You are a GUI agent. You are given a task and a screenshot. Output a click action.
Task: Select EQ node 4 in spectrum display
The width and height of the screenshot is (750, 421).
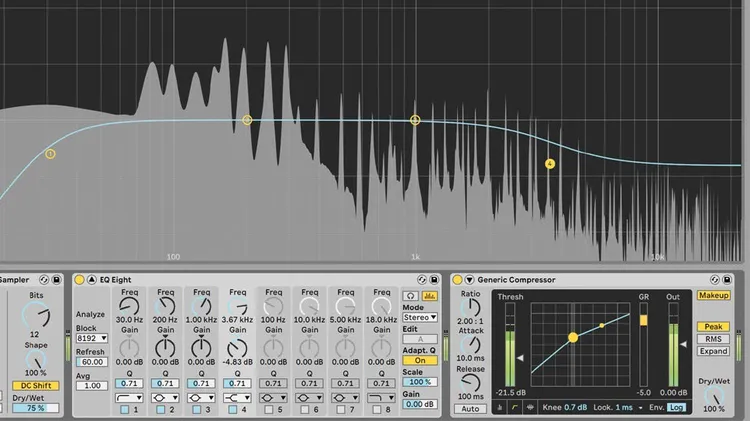[550, 164]
